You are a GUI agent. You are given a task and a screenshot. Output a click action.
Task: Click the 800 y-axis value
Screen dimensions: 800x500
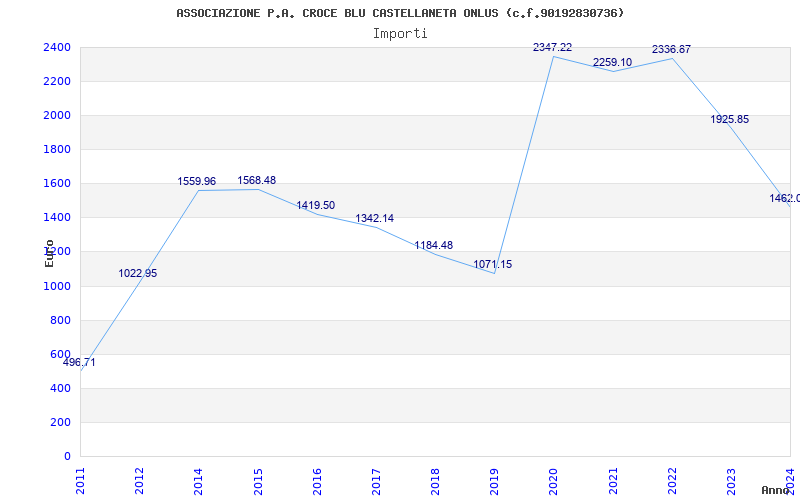61,320
